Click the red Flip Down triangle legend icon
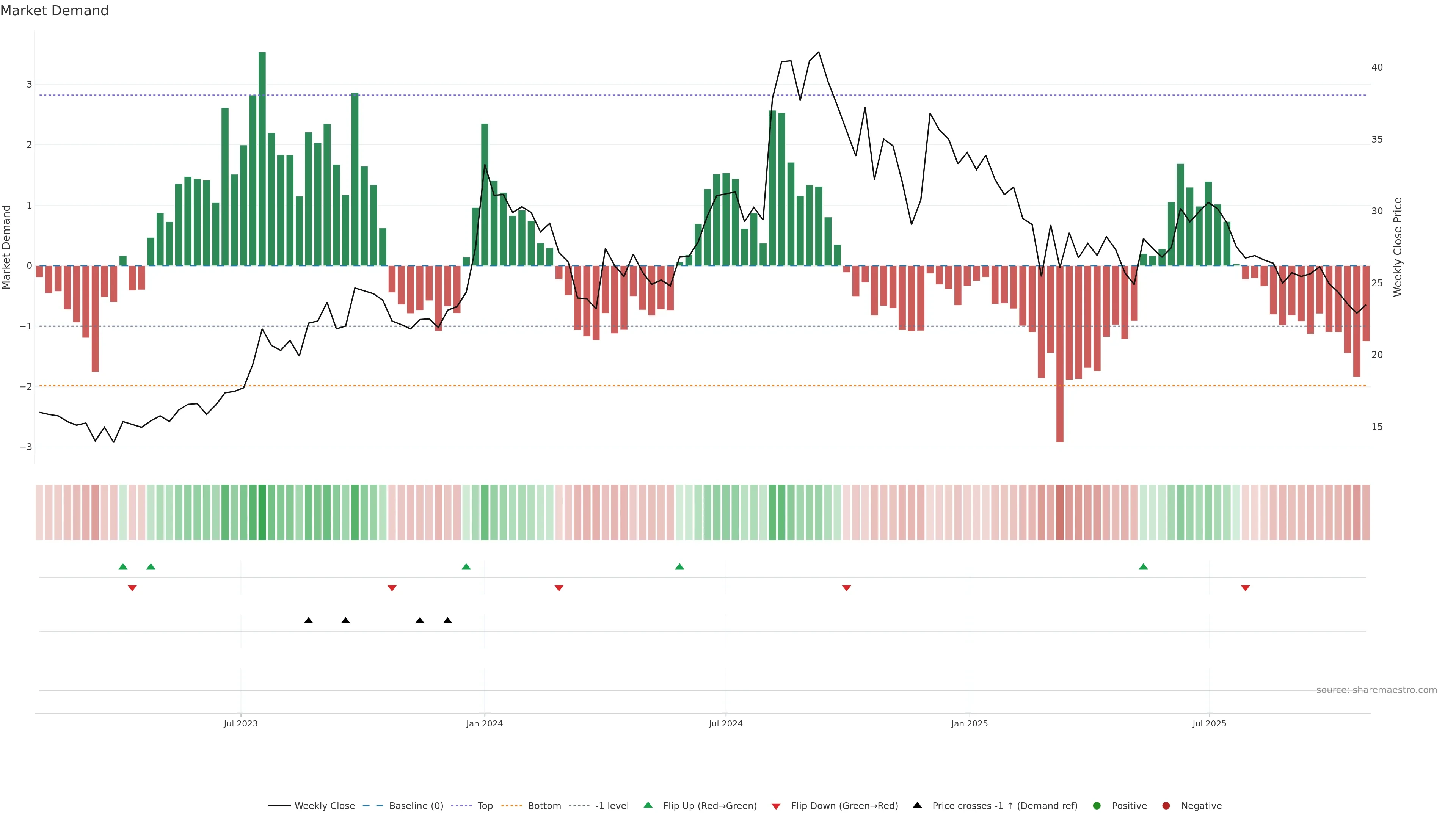1456x819 pixels. pos(776,806)
